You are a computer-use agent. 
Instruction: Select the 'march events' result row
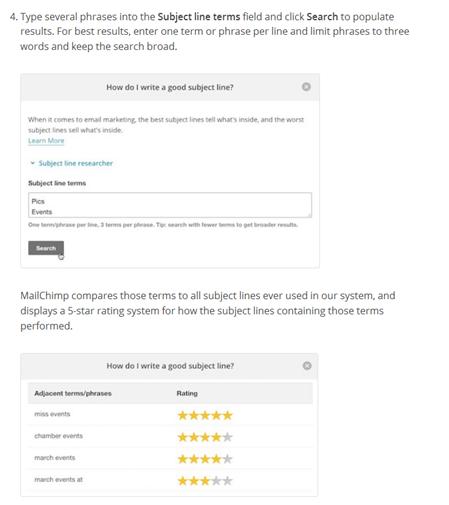pos(170,458)
